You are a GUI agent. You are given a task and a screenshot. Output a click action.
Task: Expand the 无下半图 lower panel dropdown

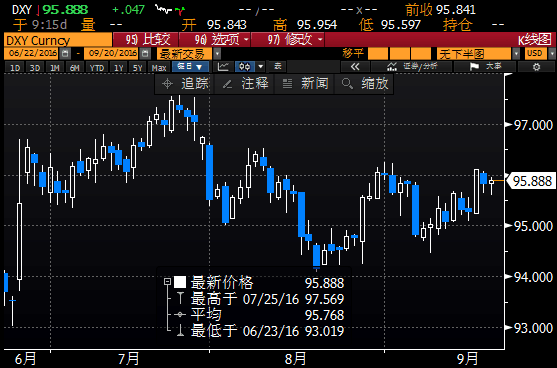click(x=517, y=54)
